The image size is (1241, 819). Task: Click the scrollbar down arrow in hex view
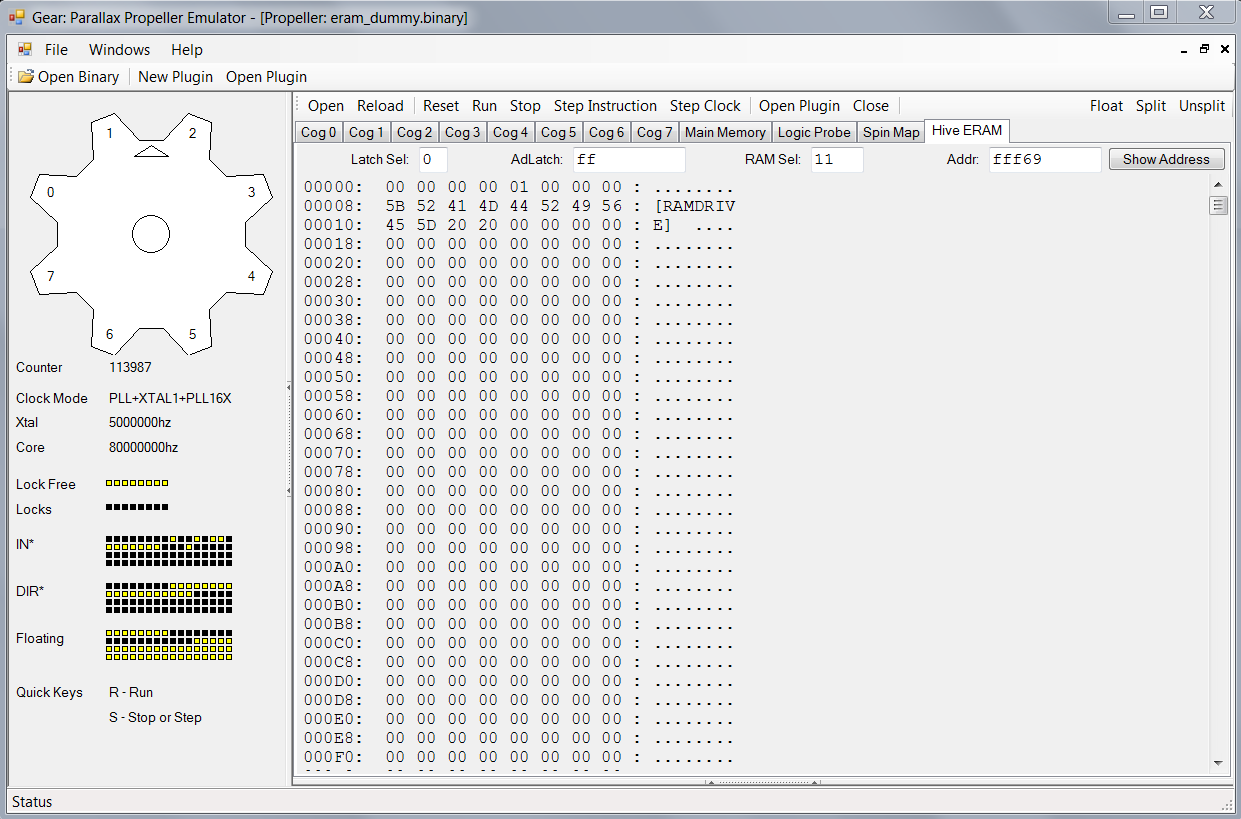point(1218,763)
